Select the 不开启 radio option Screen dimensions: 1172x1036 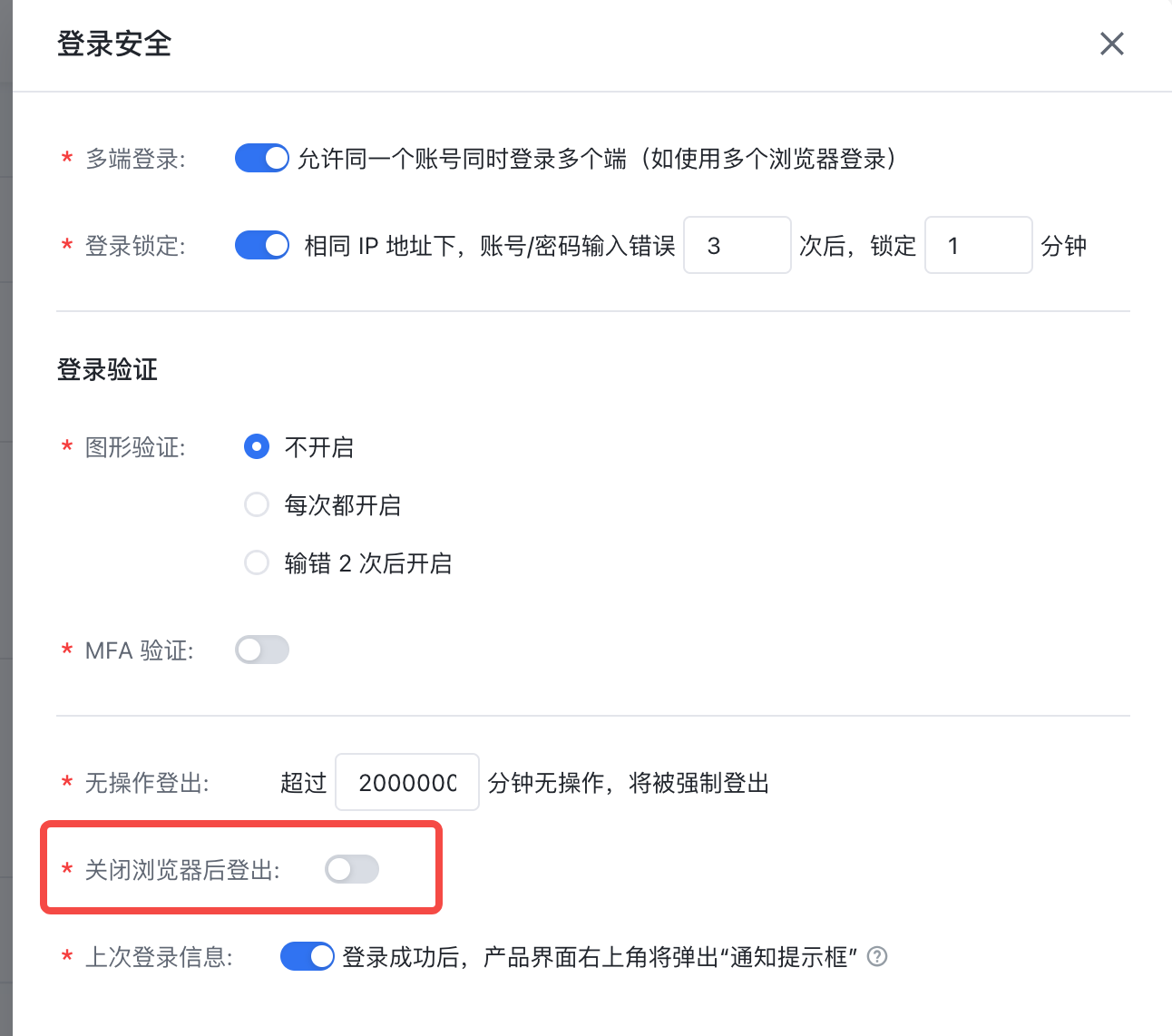(x=257, y=446)
